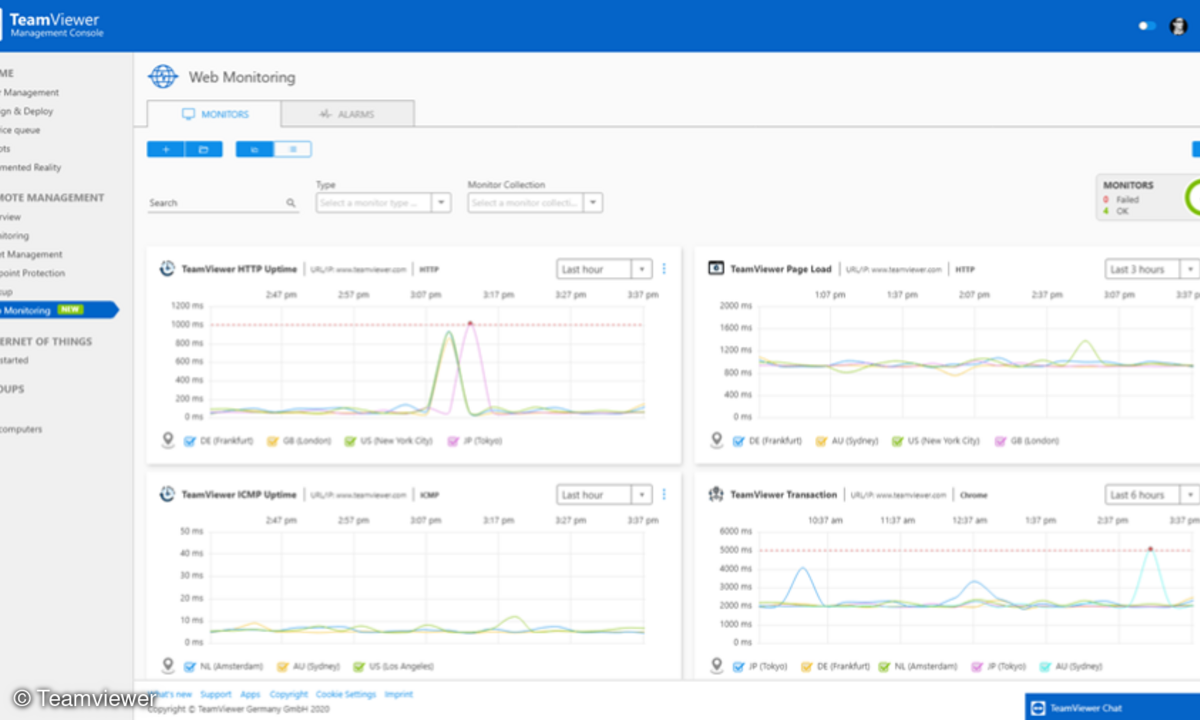1200x720 pixels.
Task: Open the TeamViewer Chat button
Action: pyautogui.click(x=1112, y=707)
